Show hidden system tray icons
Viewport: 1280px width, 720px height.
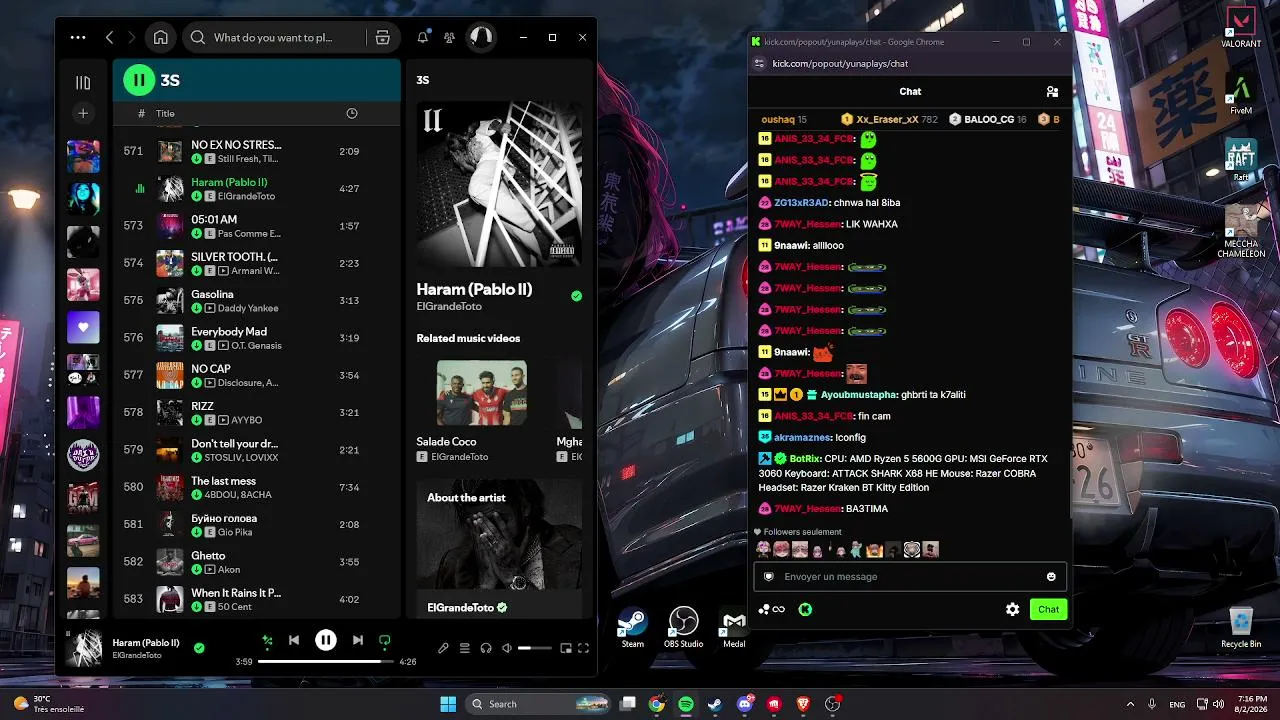click(x=1130, y=704)
